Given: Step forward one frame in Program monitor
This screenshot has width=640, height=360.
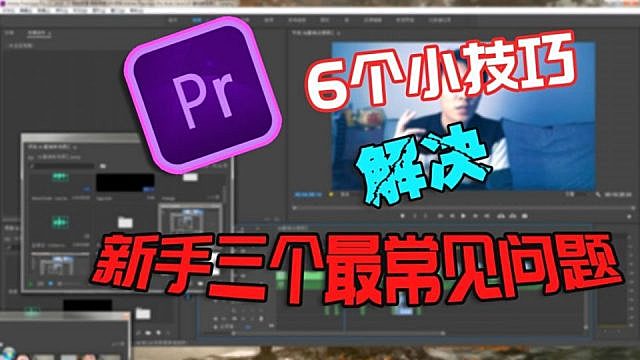Looking at the screenshot, I should point(475,216).
